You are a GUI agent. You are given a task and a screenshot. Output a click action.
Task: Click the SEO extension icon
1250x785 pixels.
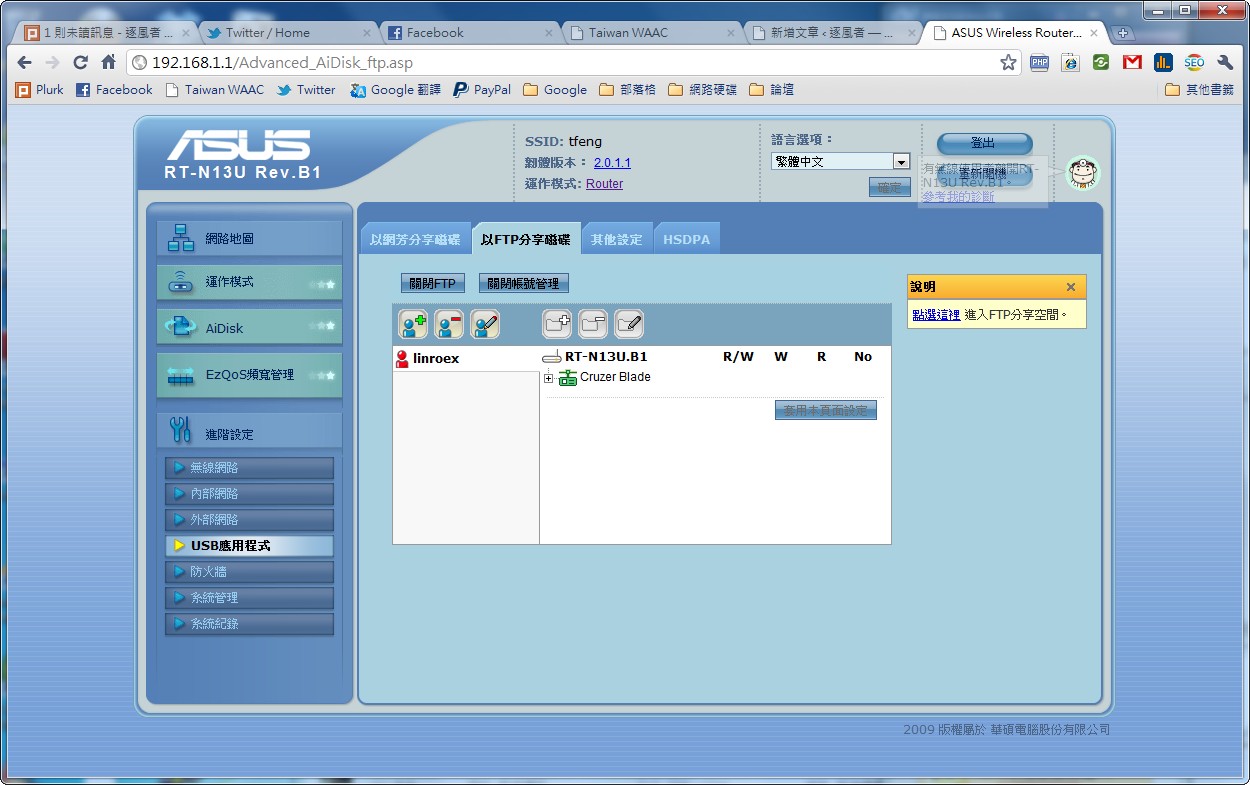[1194, 62]
